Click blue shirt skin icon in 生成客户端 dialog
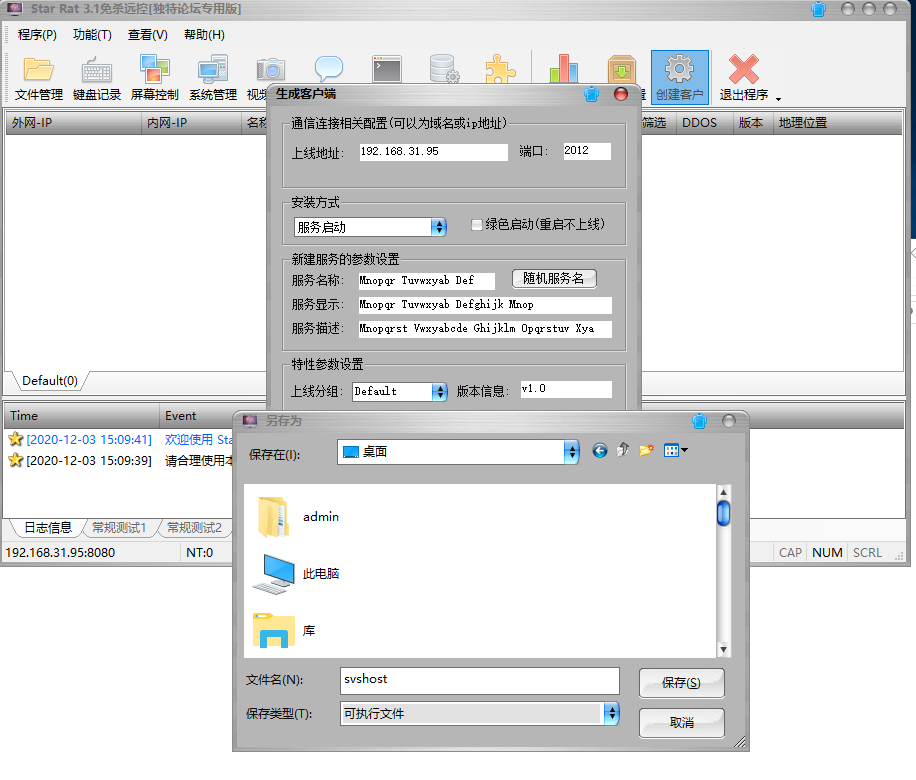 (x=591, y=94)
